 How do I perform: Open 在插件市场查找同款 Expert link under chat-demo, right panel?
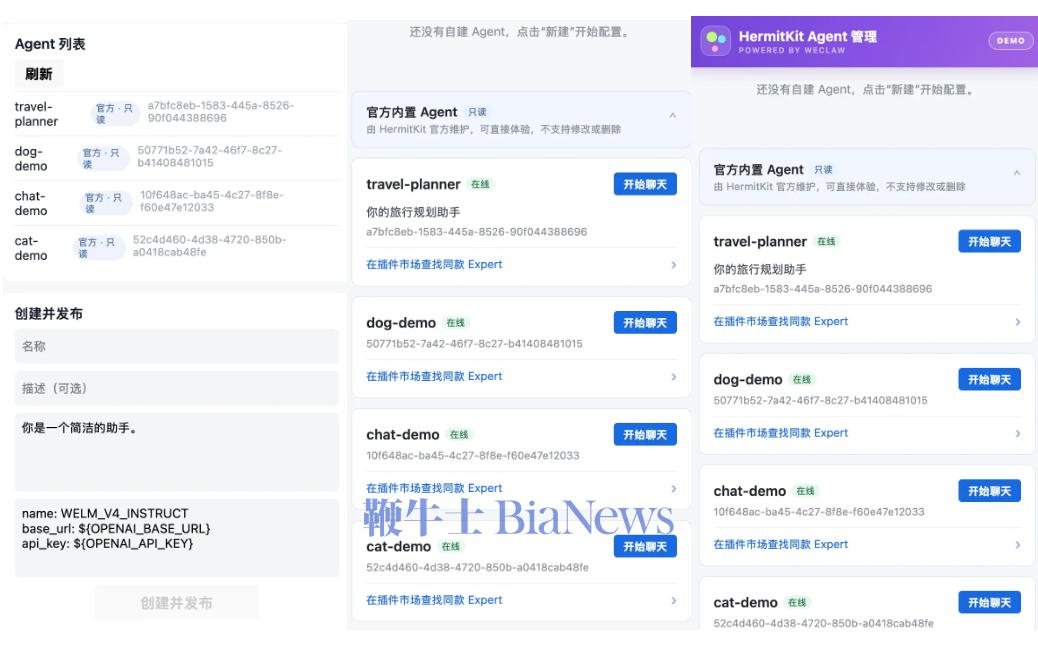coord(780,544)
